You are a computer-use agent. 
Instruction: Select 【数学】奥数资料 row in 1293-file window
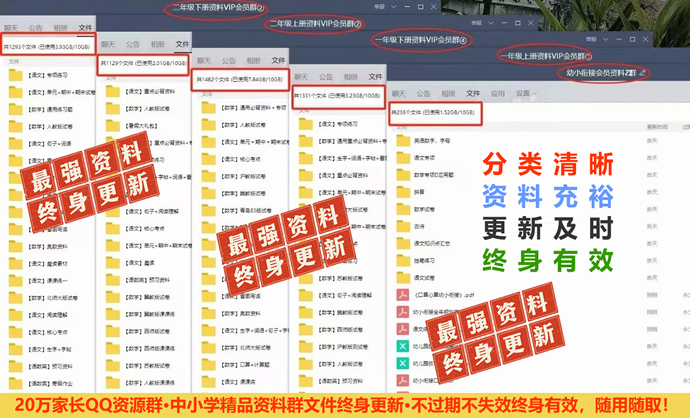tap(49, 246)
